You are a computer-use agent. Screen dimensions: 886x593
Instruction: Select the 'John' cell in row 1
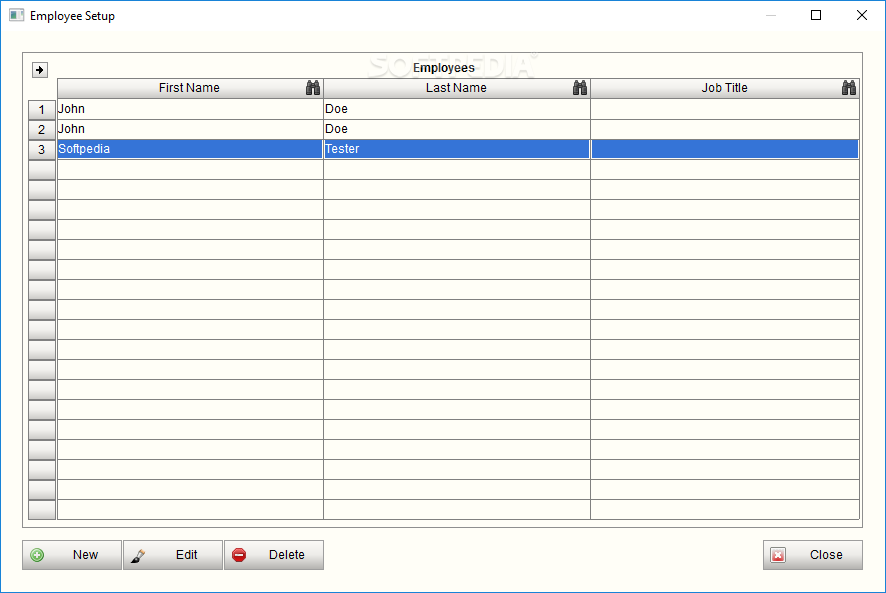click(x=190, y=109)
